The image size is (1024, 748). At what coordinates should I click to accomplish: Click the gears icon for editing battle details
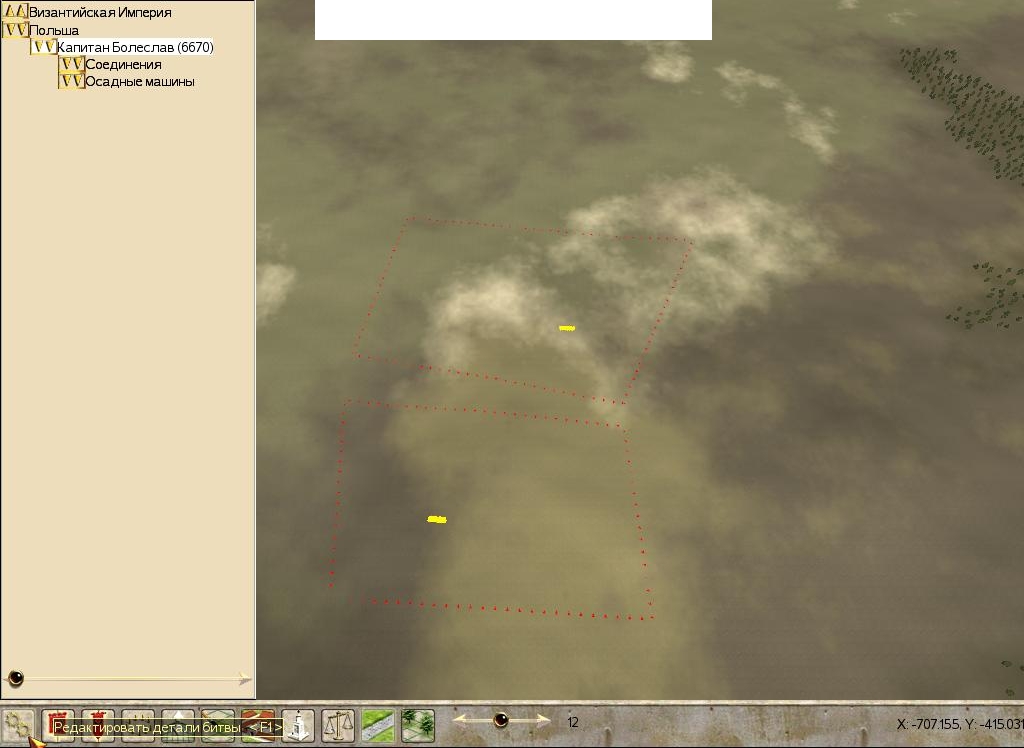(18, 724)
